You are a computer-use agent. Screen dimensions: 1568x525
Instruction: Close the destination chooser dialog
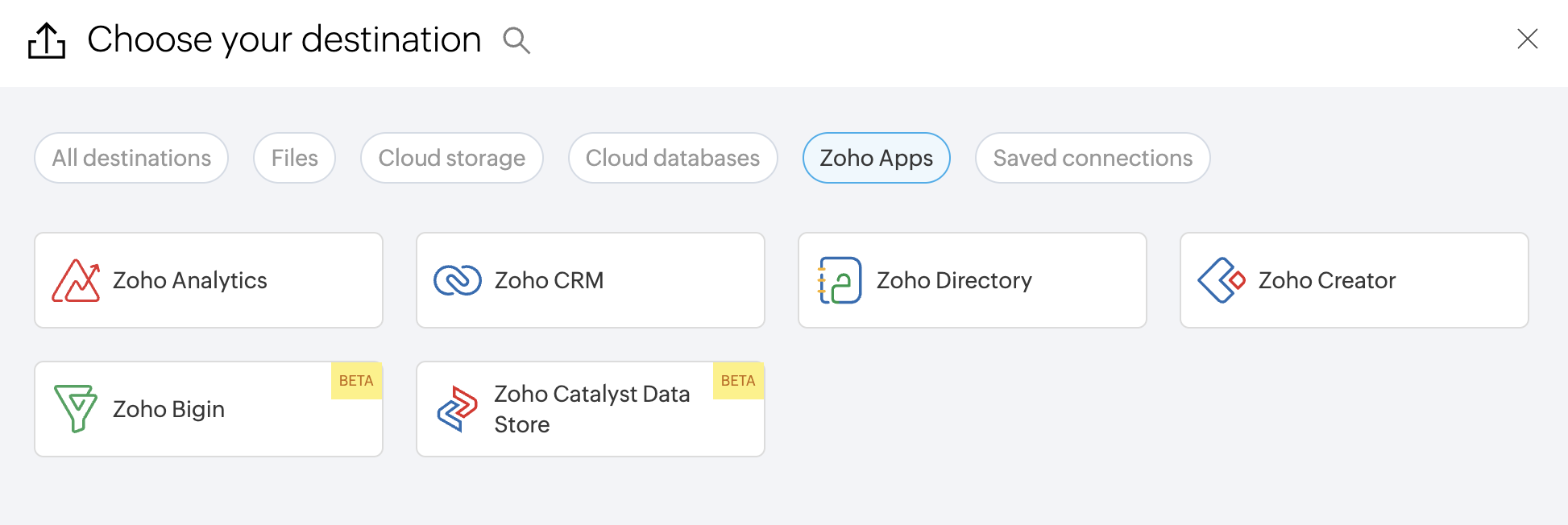pyautogui.click(x=1527, y=39)
